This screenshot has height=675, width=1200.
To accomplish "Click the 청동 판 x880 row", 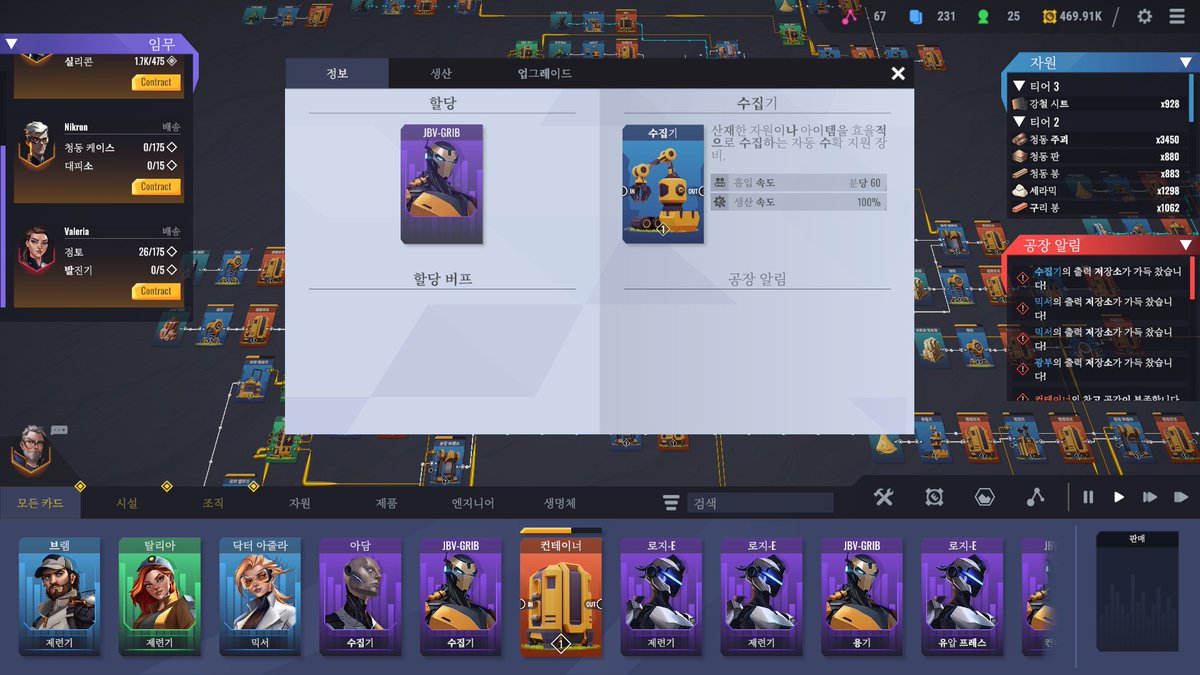I will coord(1098,156).
